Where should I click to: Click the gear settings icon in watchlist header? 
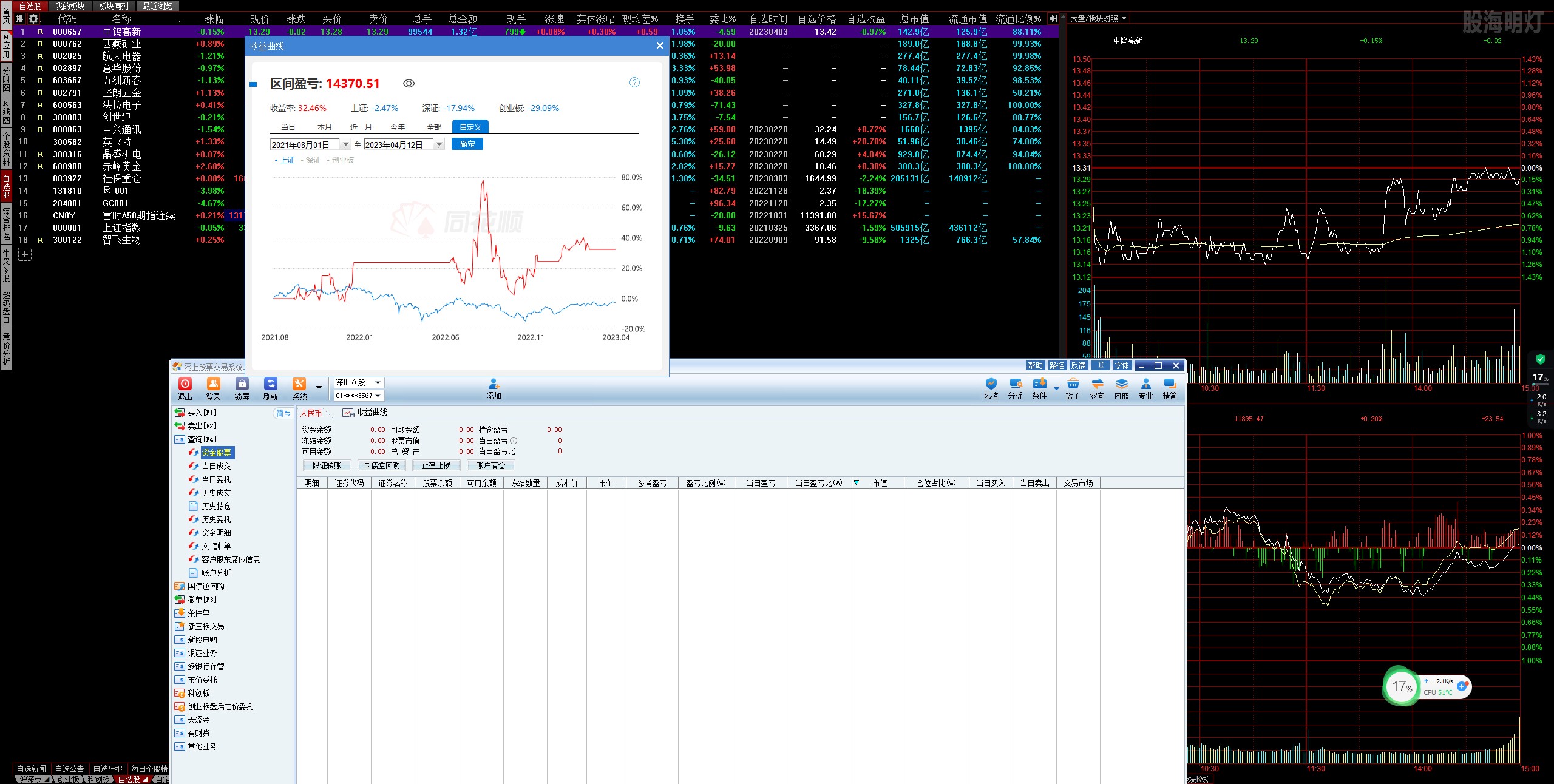coord(33,19)
